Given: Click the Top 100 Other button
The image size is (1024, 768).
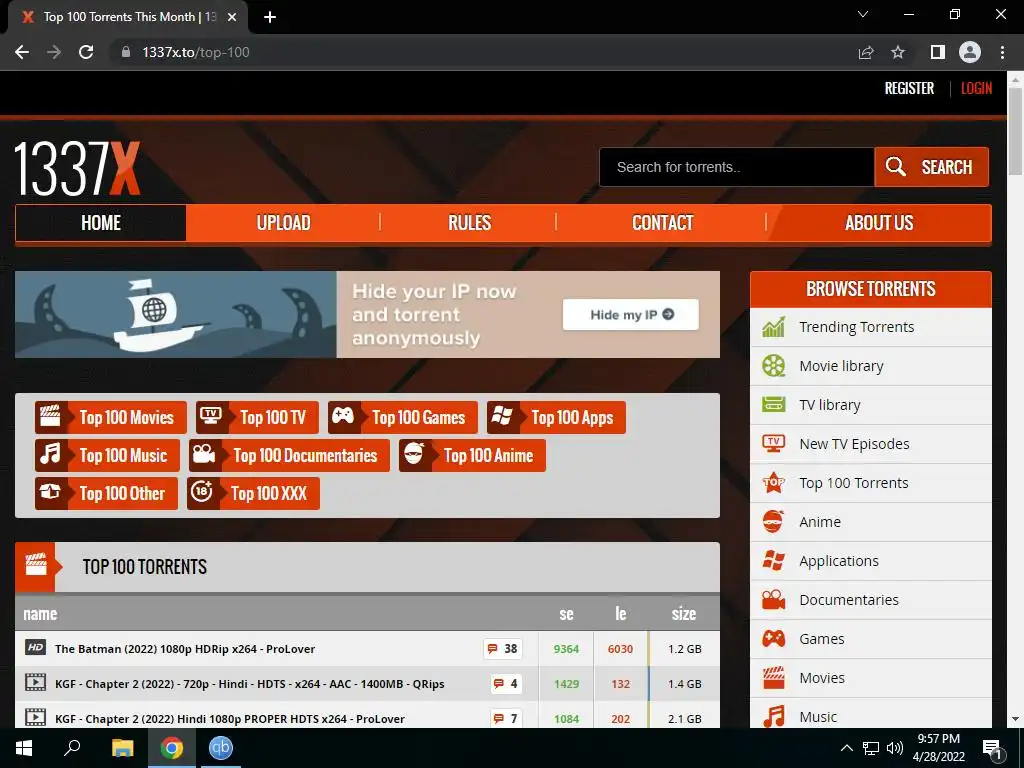Looking at the screenshot, I should coord(106,493).
